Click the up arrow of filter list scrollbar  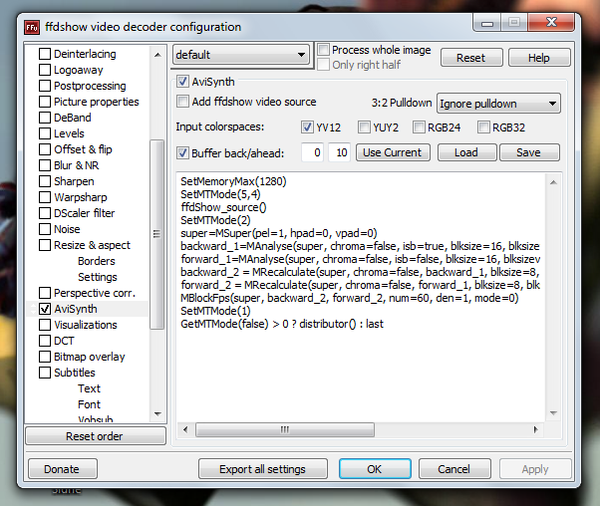click(x=157, y=55)
